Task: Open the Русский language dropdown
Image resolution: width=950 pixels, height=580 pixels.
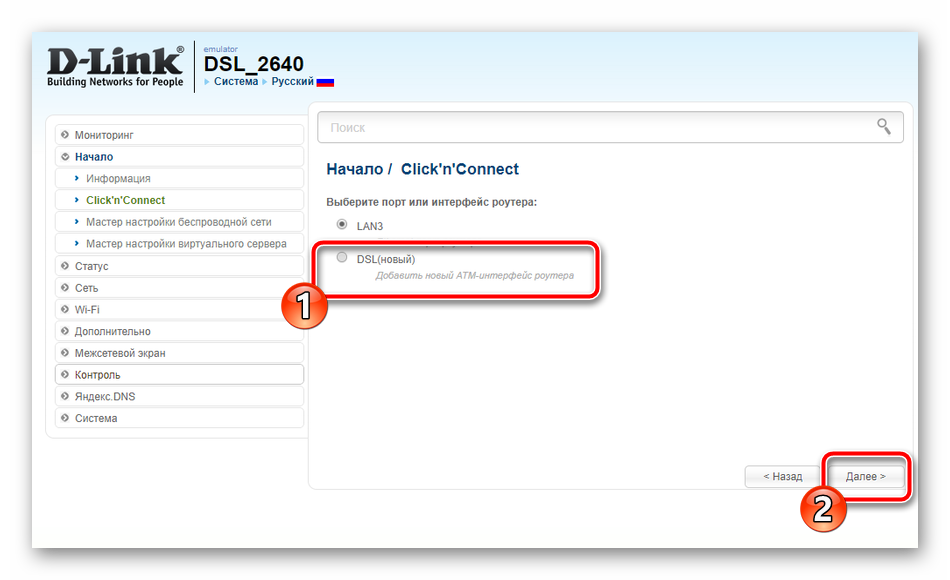Action: 292,81
